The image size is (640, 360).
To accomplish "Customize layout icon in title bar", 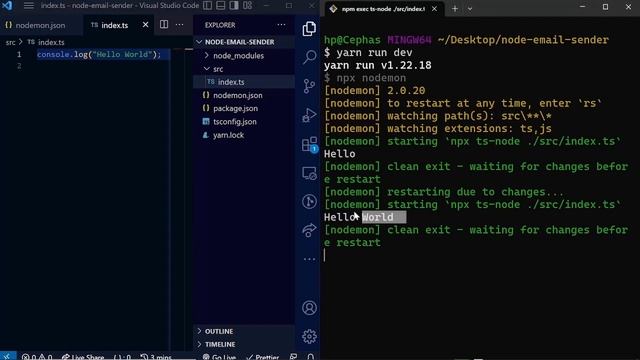I will [x=247, y=5].
